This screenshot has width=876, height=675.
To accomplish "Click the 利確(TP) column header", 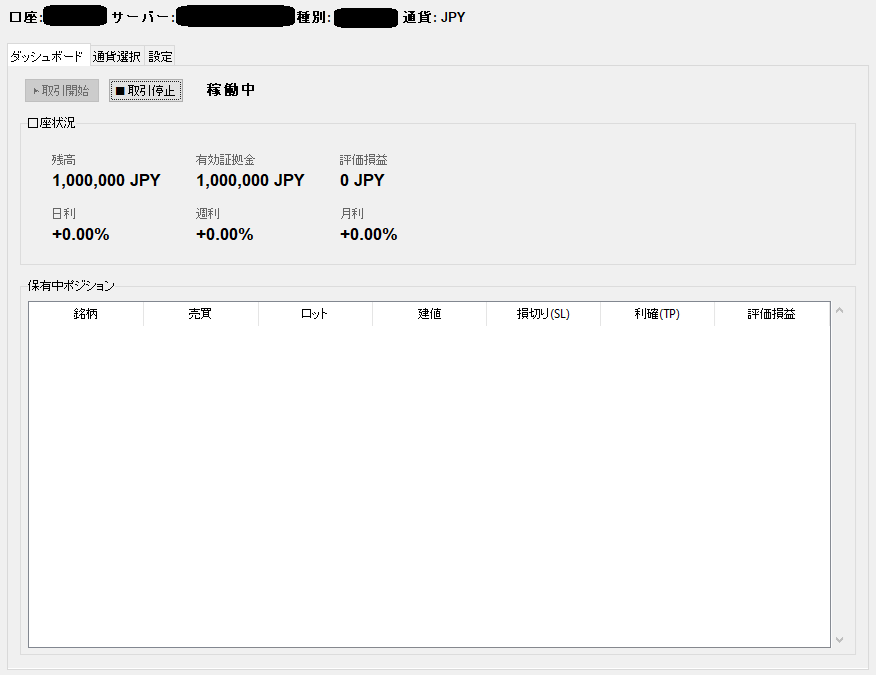I will [x=657, y=314].
